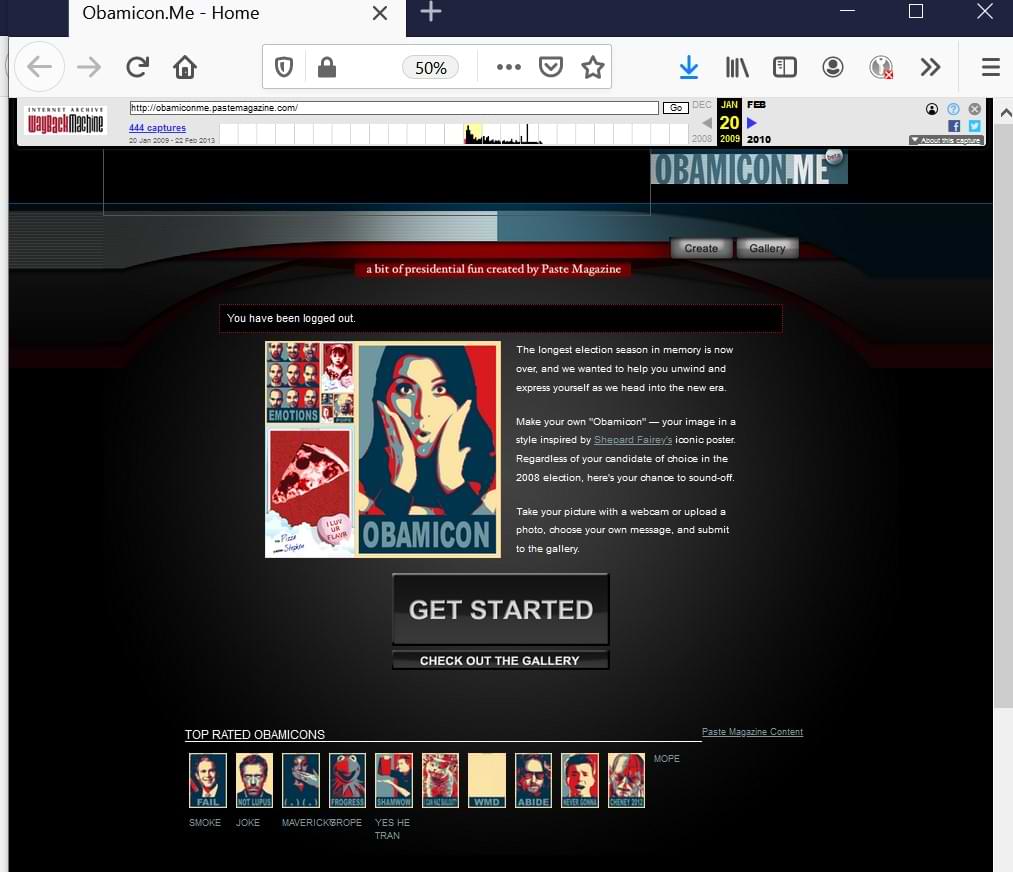Open the 444 captures link
Image resolution: width=1013 pixels, height=872 pixels.
tap(157, 128)
